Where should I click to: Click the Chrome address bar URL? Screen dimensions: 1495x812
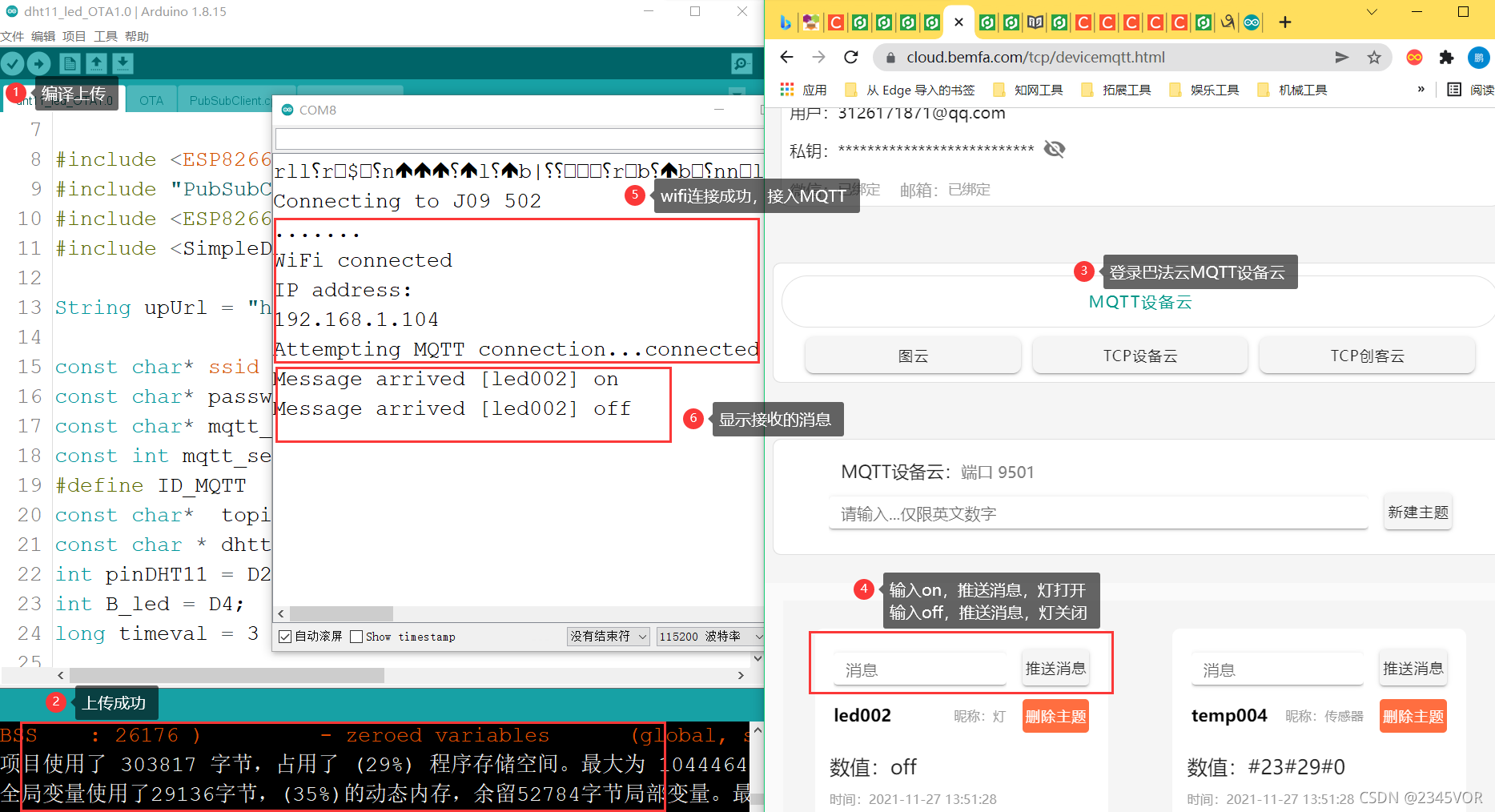tap(1035, 57)
